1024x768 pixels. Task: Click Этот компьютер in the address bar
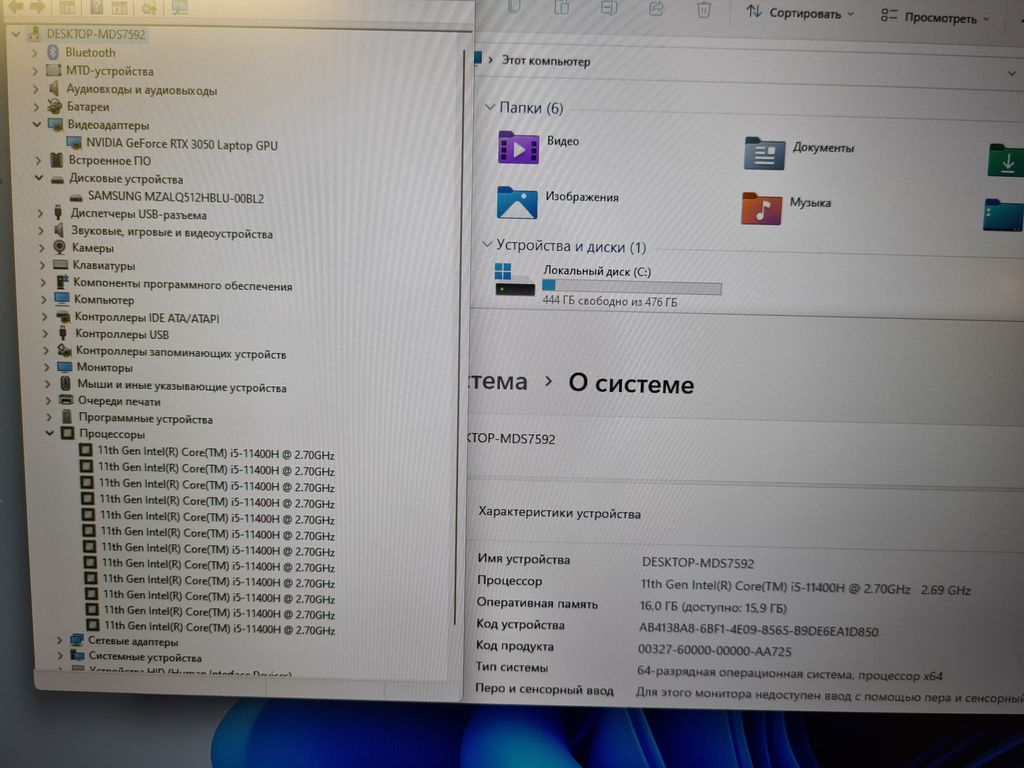tap(546, 61)
